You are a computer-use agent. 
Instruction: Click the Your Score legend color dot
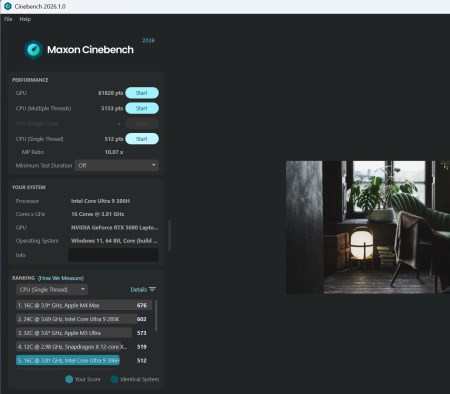point(69,379)
